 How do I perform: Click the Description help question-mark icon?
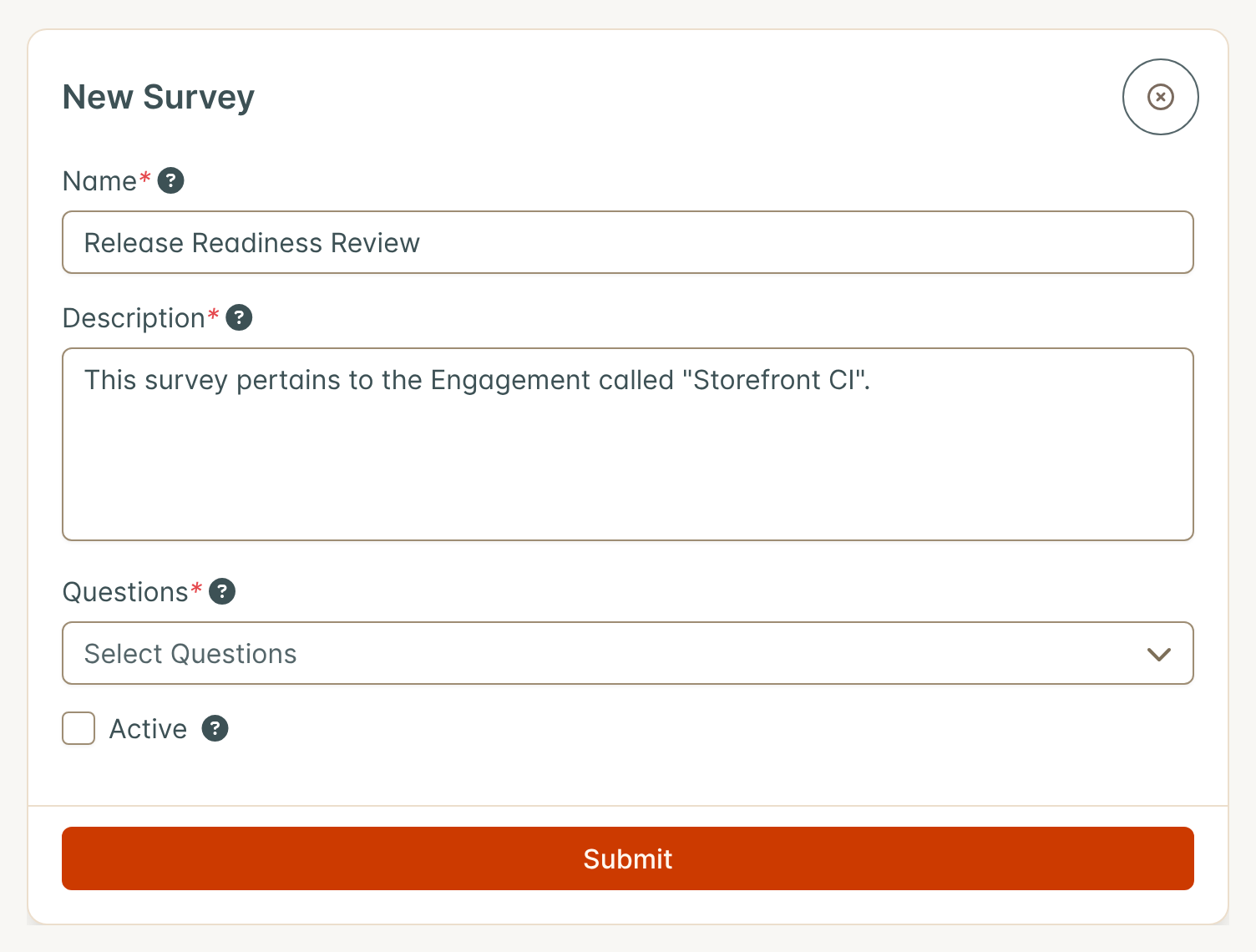click(x=239, y=317)
